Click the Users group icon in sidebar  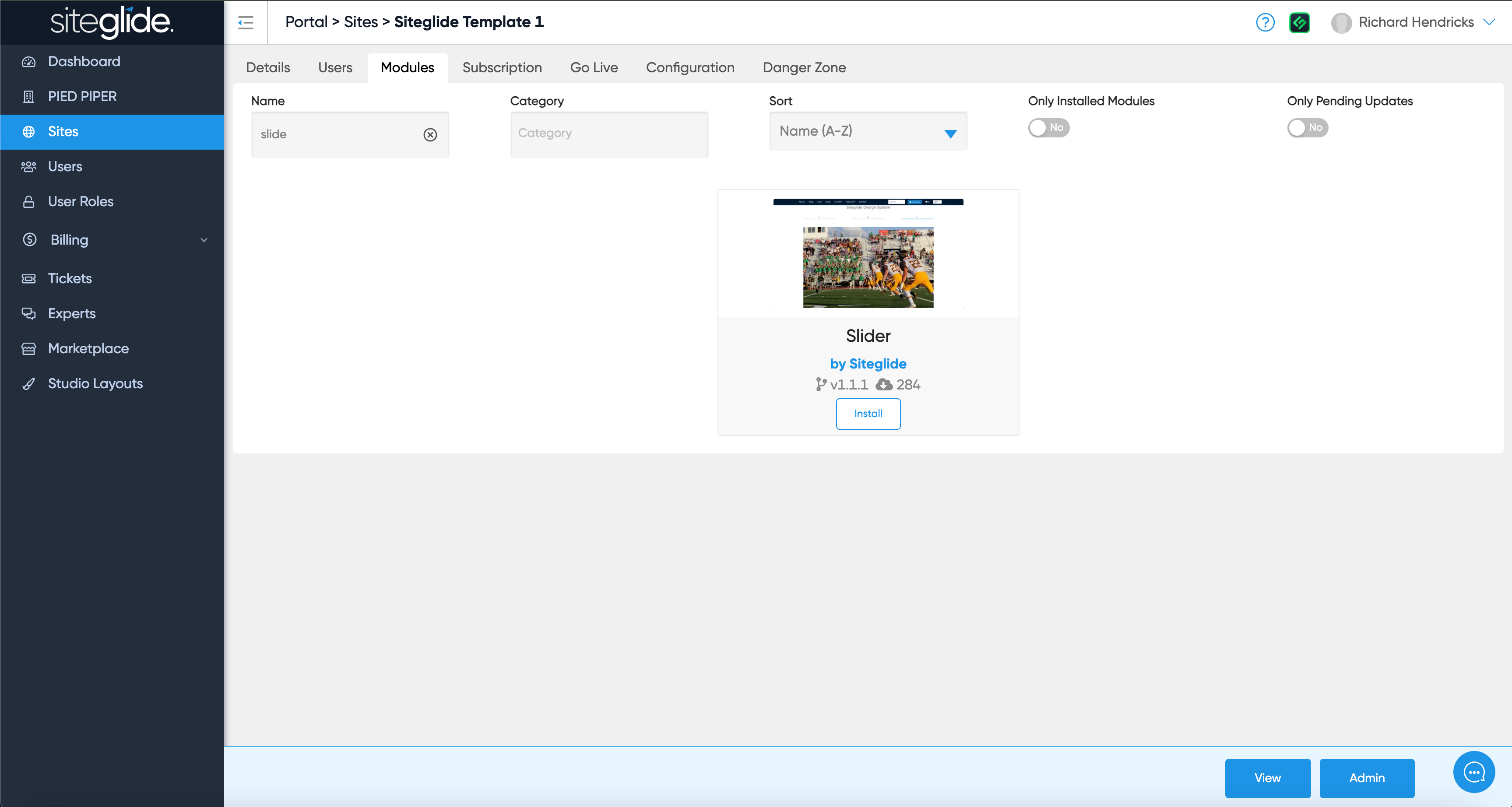pyautogui.click(x=29, y=167)
